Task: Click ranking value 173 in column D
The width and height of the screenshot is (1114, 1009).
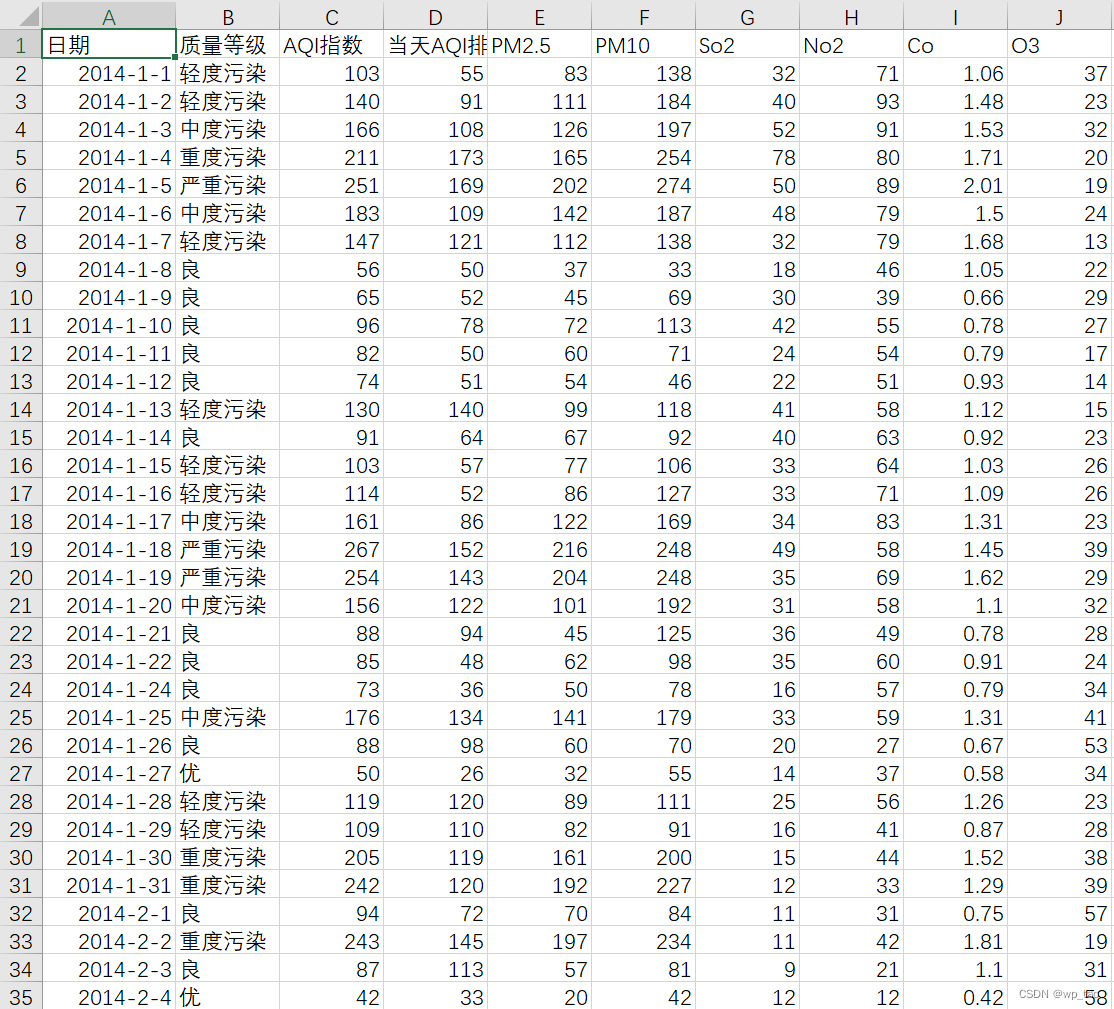Action: (436, 157)
